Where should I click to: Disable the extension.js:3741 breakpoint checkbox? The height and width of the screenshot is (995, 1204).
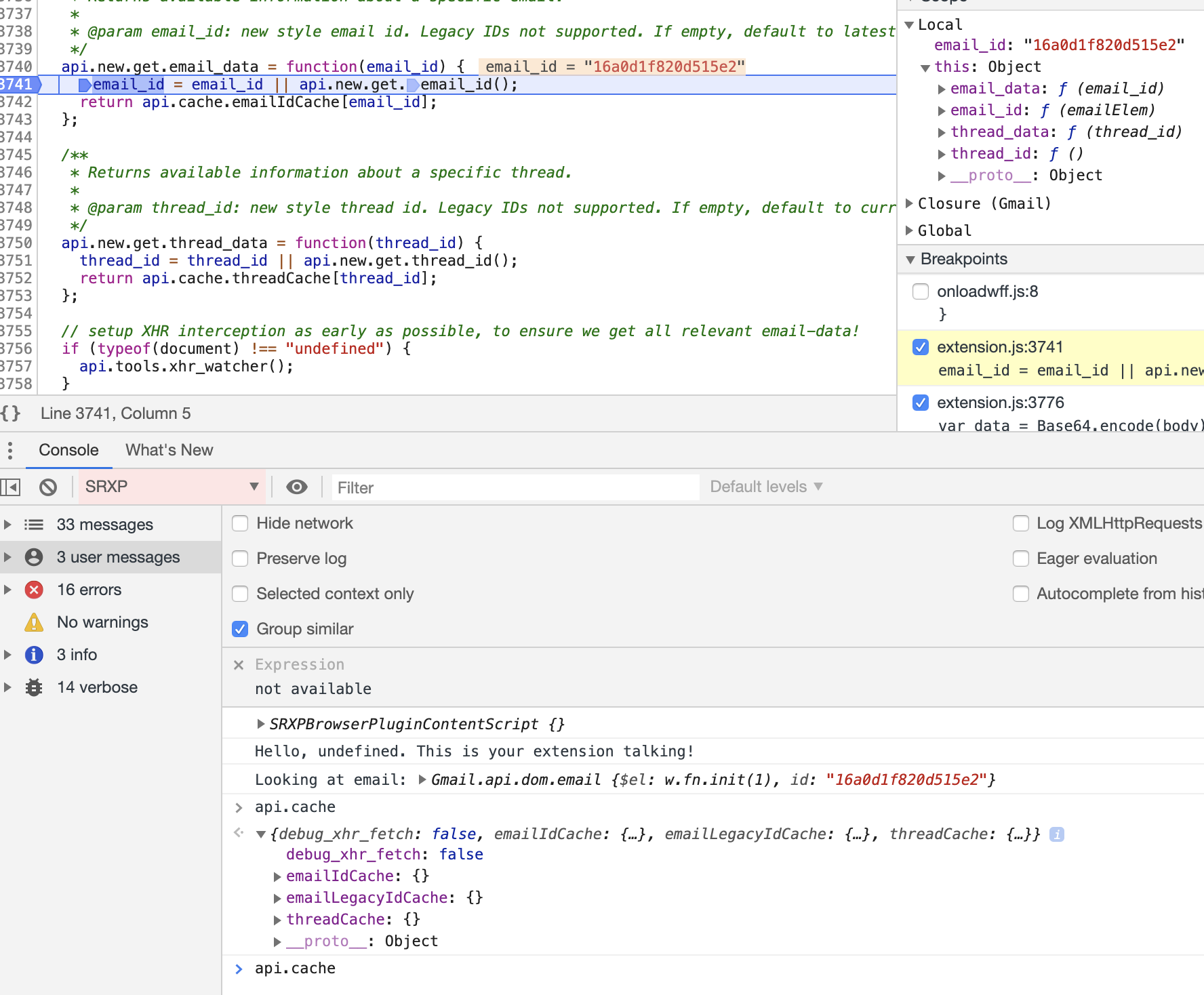tap(921, 347)
